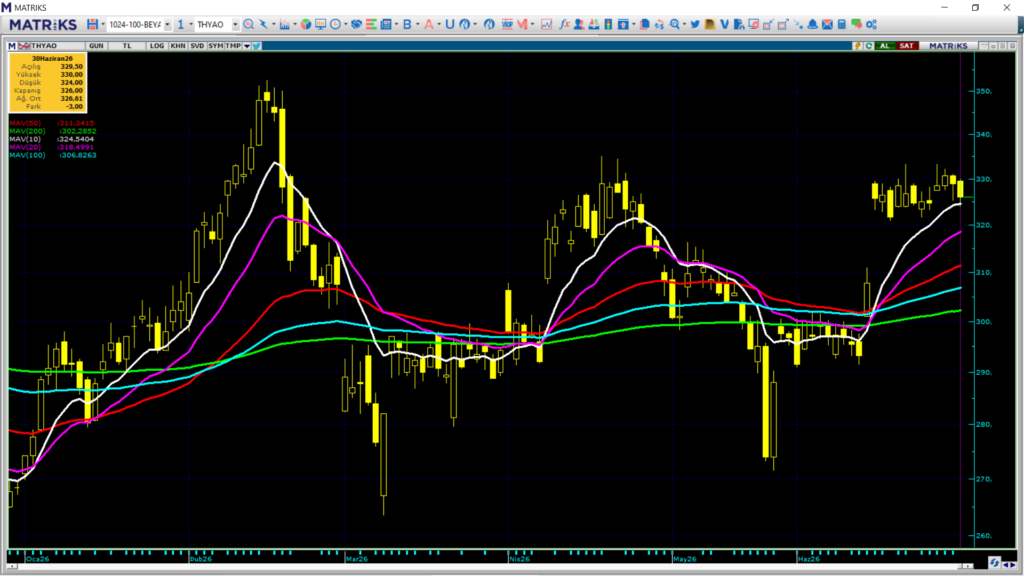This screenshot has height=576, width=1024.
Task: Click the blue refresh icon at chart bottom-right
Action: (994, 563)
